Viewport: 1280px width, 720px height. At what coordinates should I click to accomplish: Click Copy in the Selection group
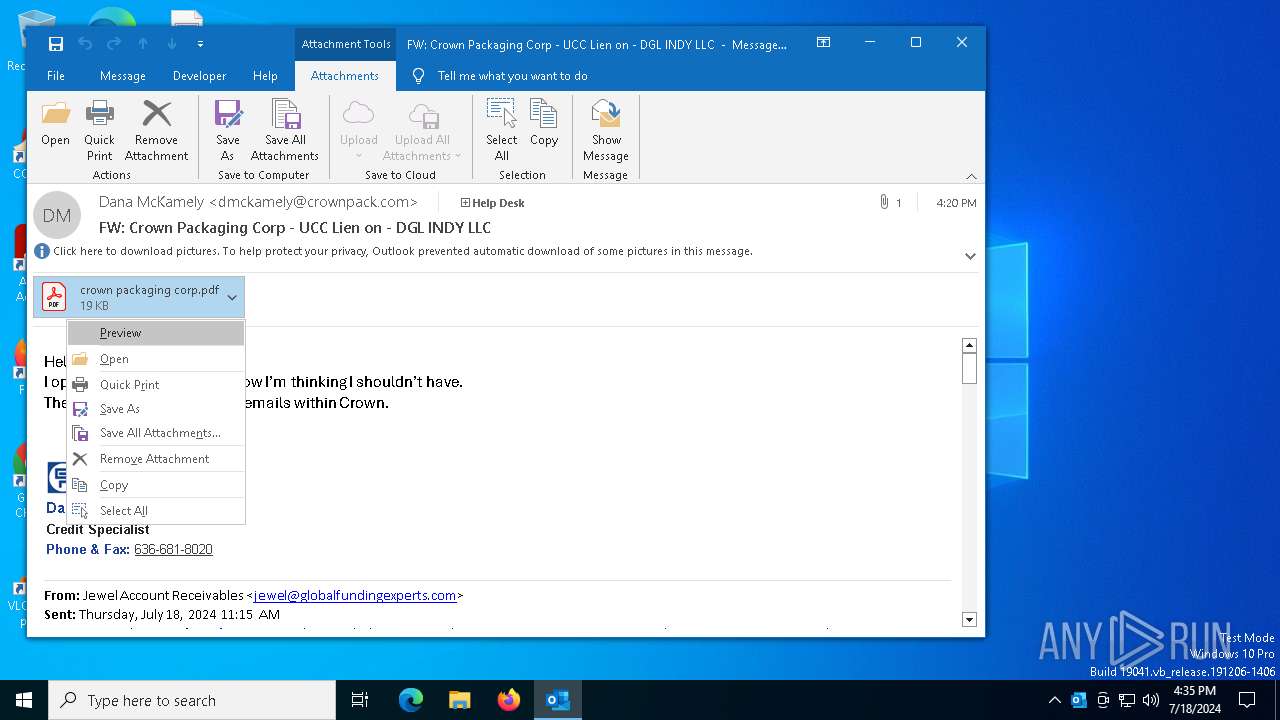pos(544,124)
